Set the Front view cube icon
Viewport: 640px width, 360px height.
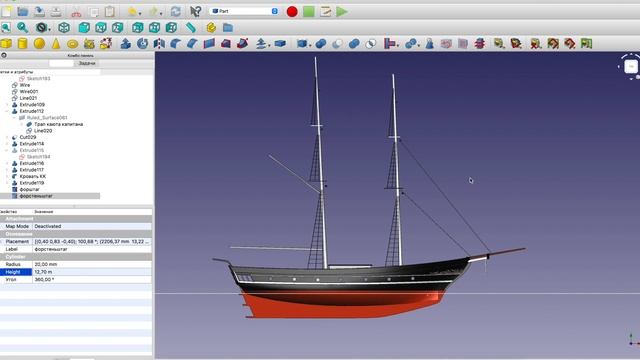pos(84,28)
